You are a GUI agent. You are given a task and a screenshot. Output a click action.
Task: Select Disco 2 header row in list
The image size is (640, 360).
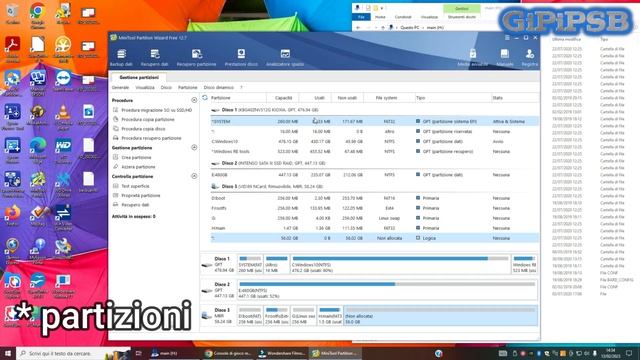(x=374, y=163)
